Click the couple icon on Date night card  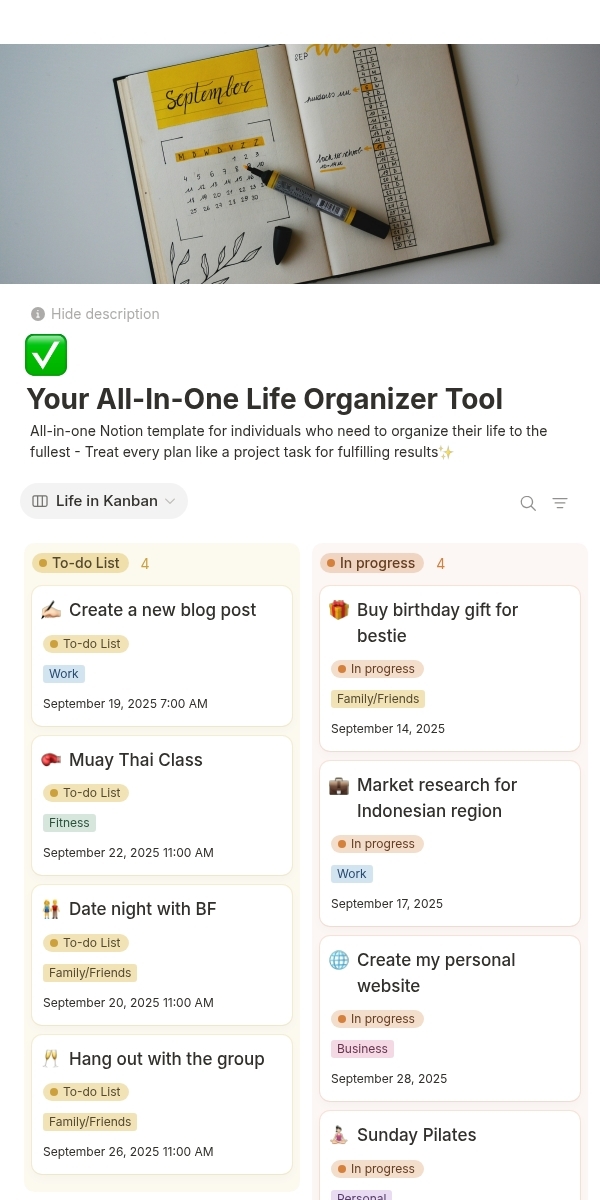click(x=51, y=909)
